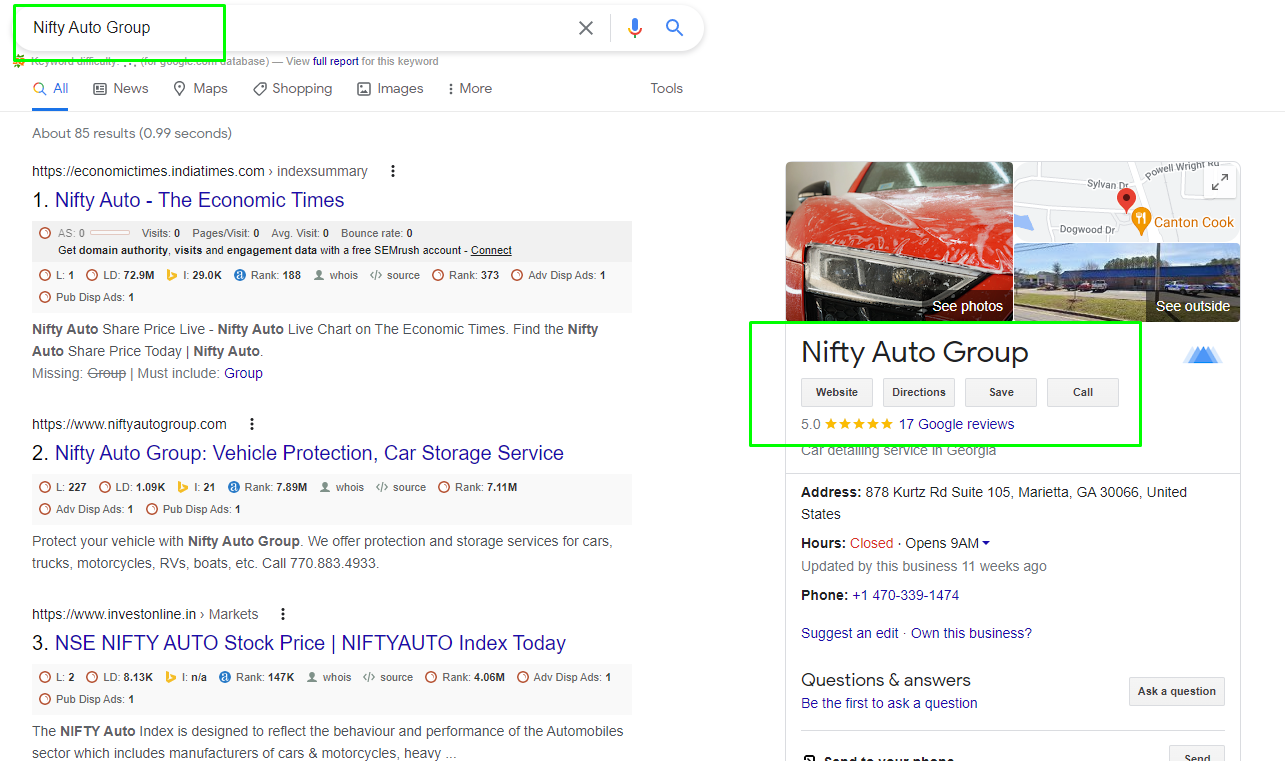Click the red map location pin

coord(1126,200)
